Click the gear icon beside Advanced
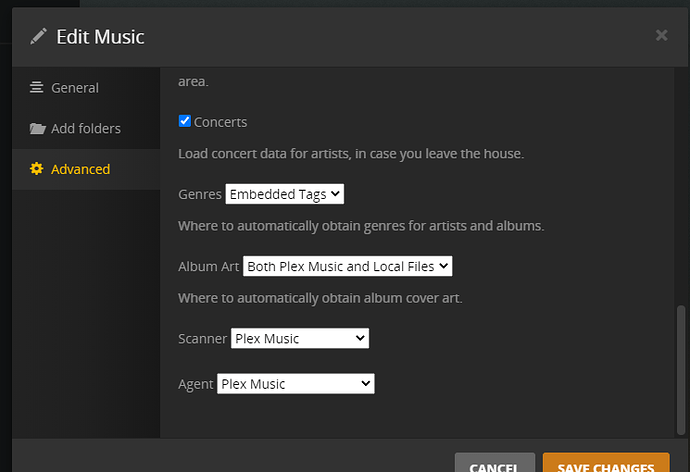This screenshot has width=690, height=472. [37, 169]
